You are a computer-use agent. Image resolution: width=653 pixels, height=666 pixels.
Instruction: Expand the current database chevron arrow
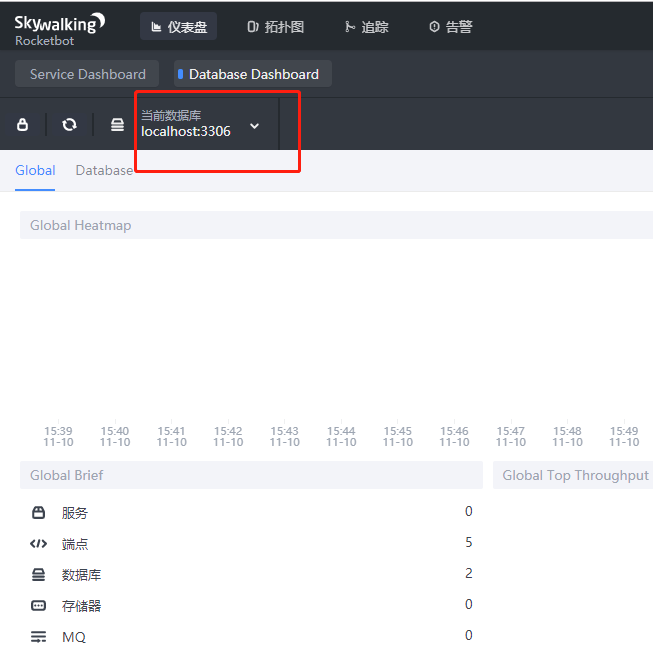(x=254, y=126)
